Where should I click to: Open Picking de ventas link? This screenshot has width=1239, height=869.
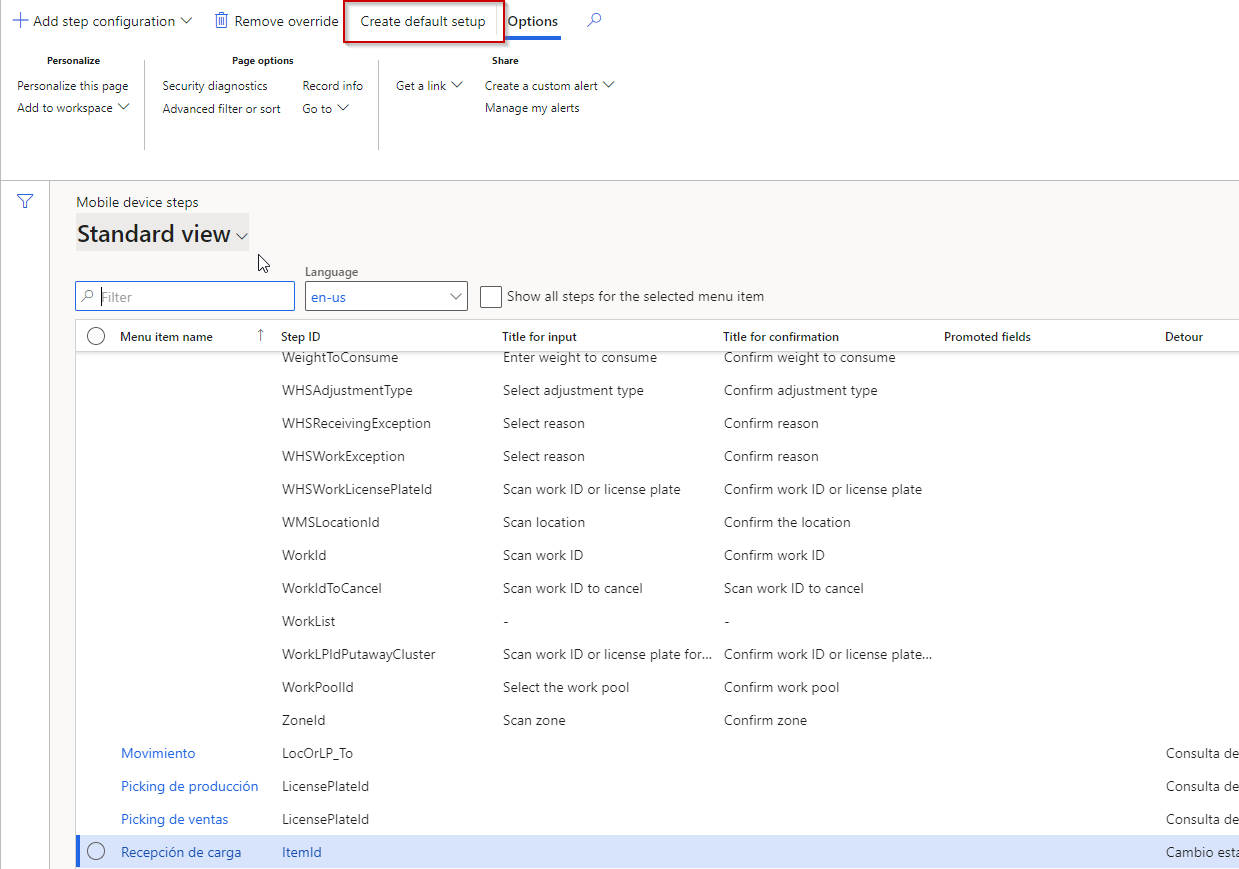pos(174,819)
